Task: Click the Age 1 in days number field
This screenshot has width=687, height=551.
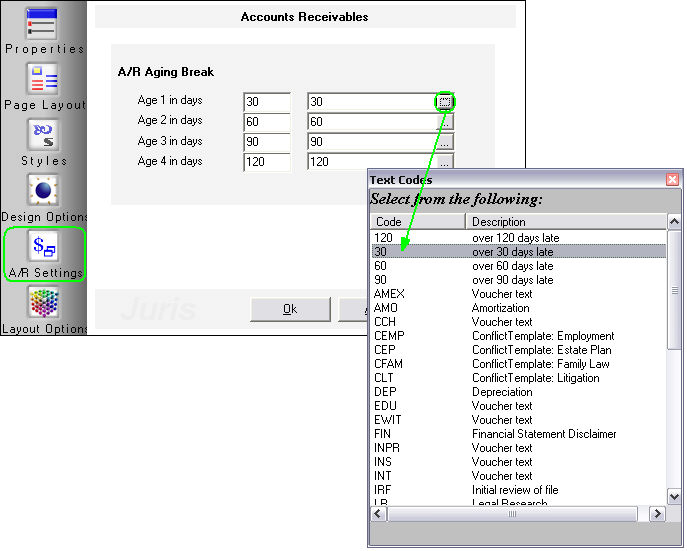Action: tap(266, 101)
